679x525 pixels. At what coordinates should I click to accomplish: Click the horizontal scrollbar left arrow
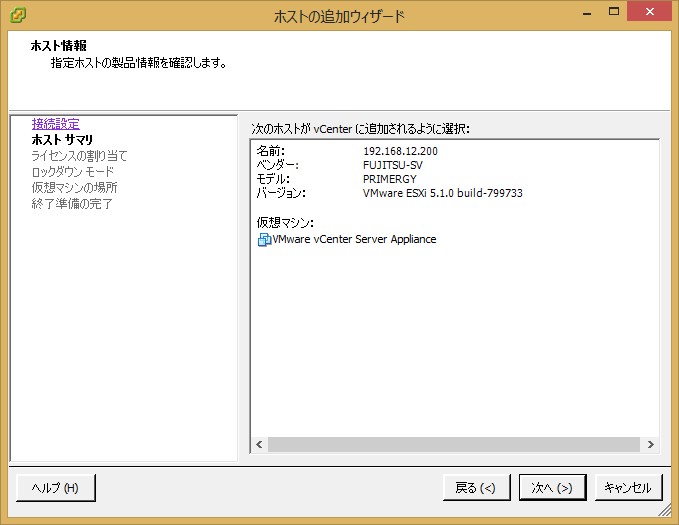coord(259,444)
